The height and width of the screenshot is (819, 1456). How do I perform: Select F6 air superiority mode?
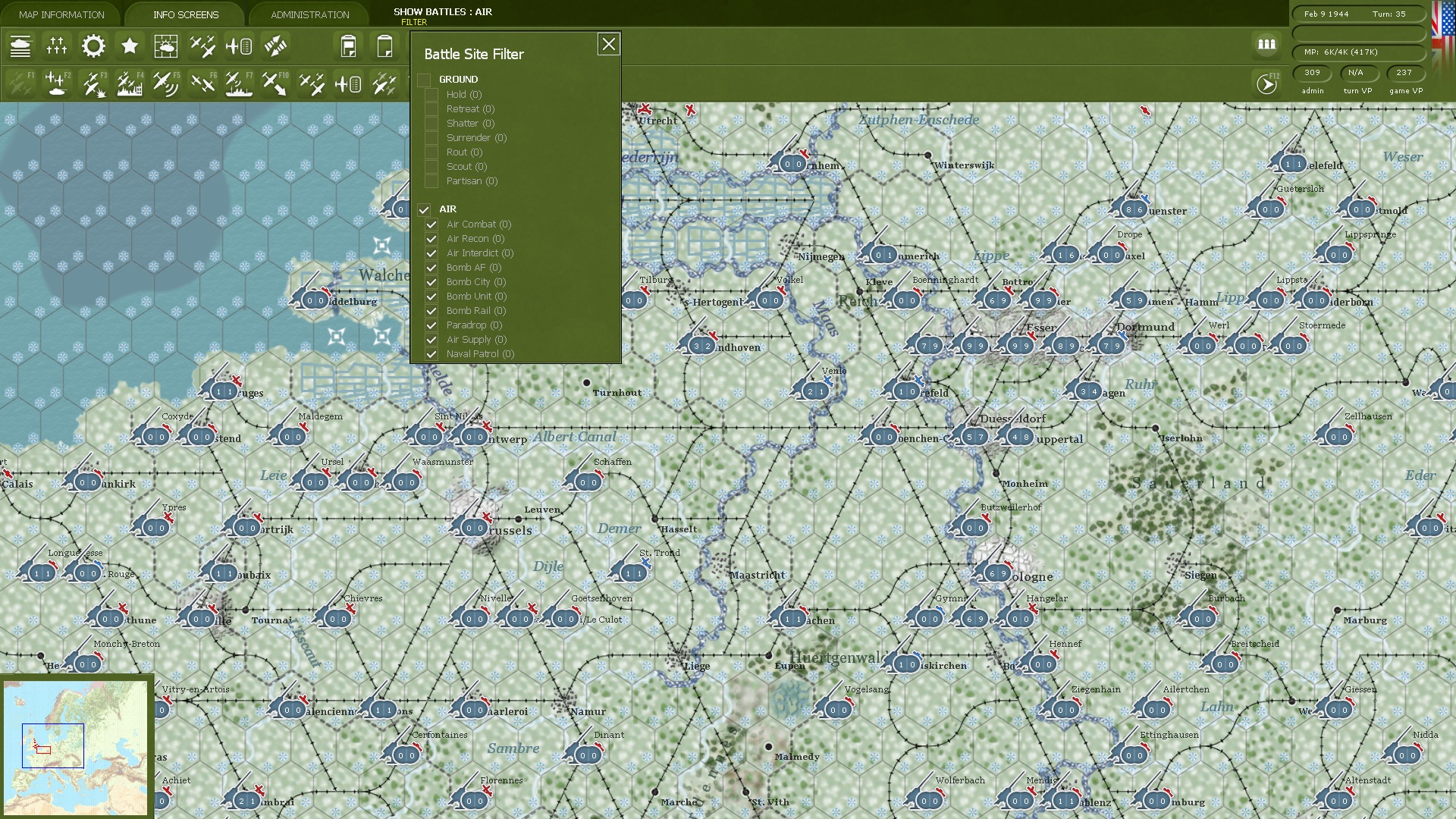[x=202, y=83]
